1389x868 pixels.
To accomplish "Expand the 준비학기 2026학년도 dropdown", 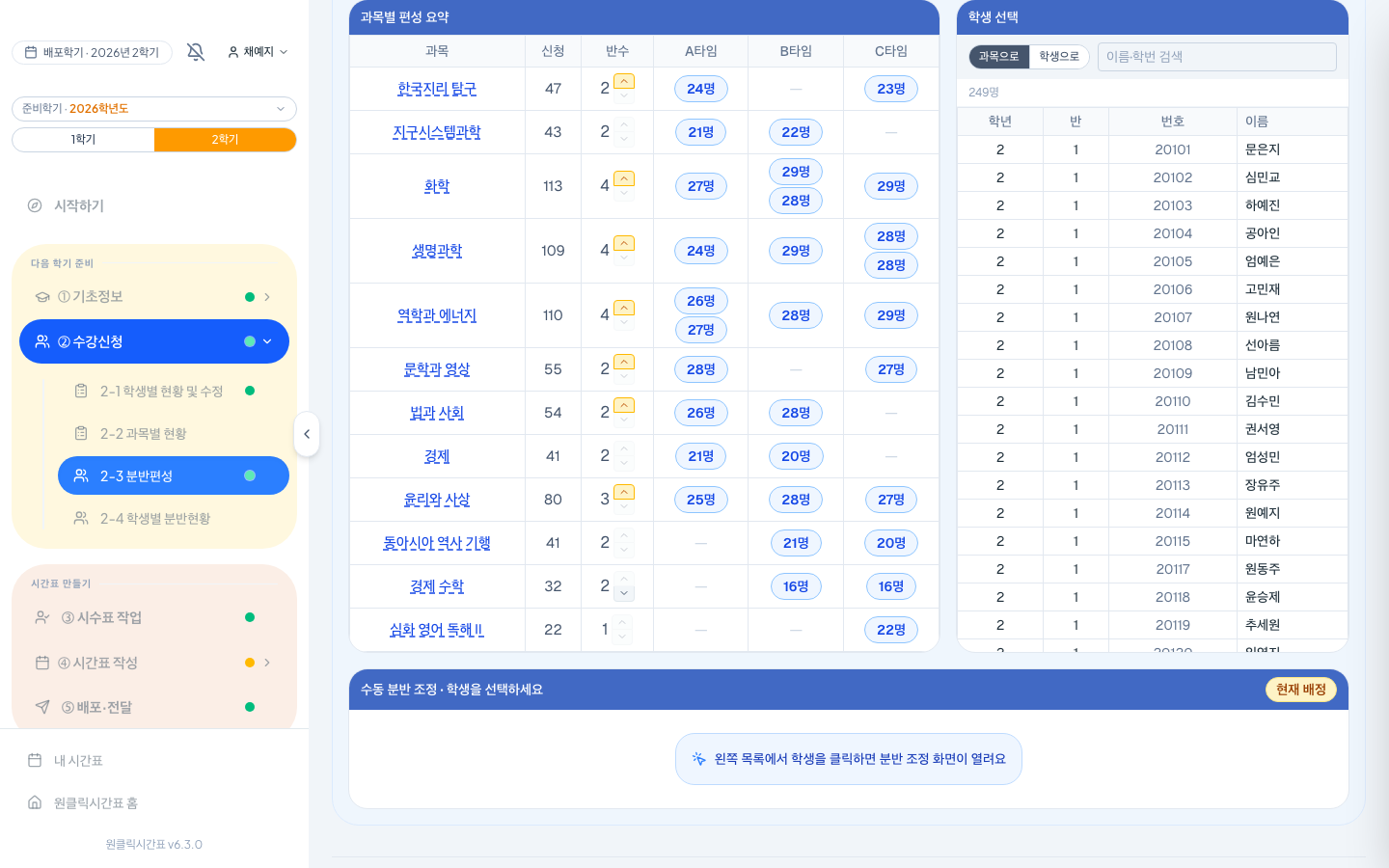I will point(154,109).
